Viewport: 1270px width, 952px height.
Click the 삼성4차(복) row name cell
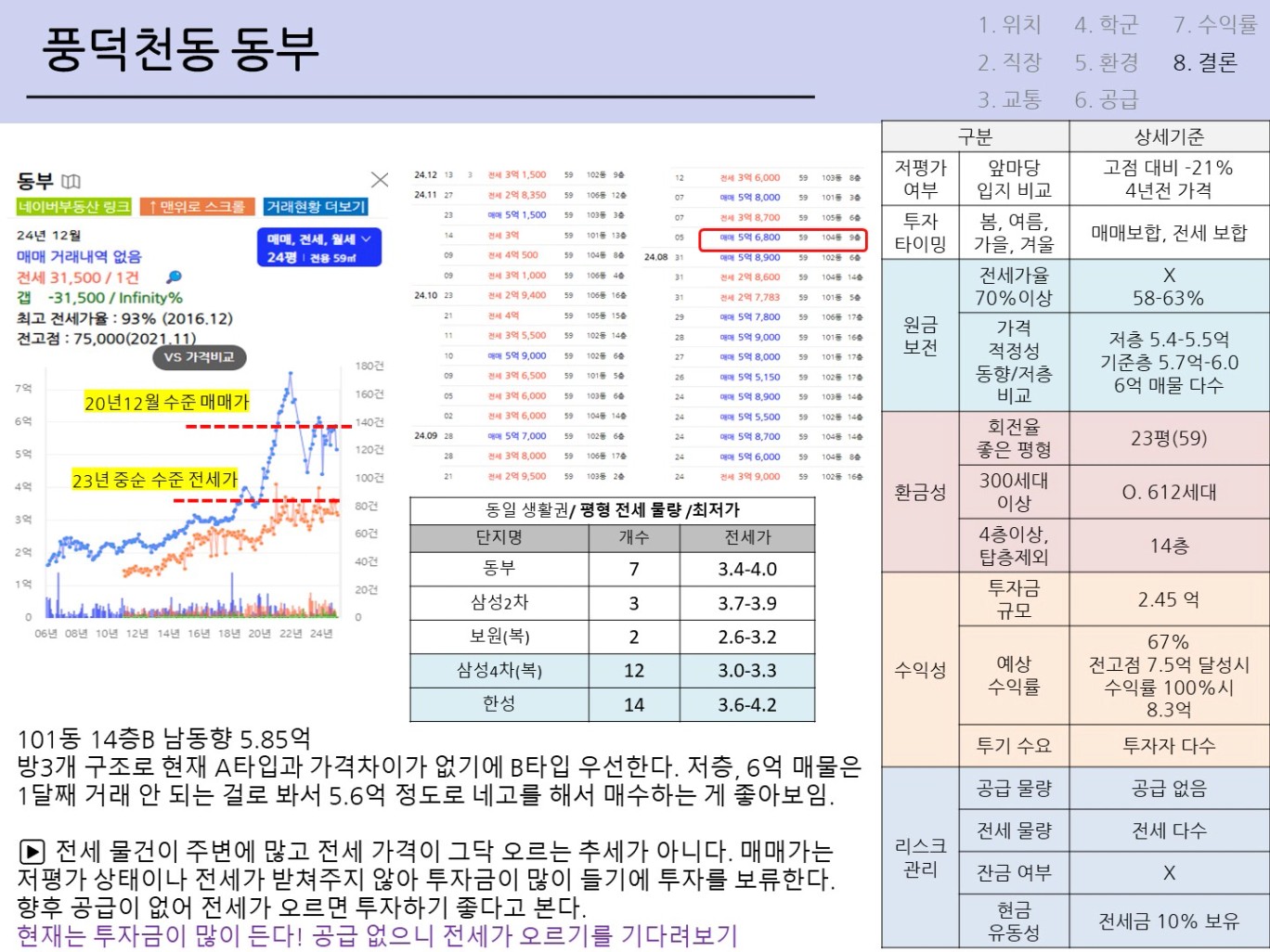(499, 670)
